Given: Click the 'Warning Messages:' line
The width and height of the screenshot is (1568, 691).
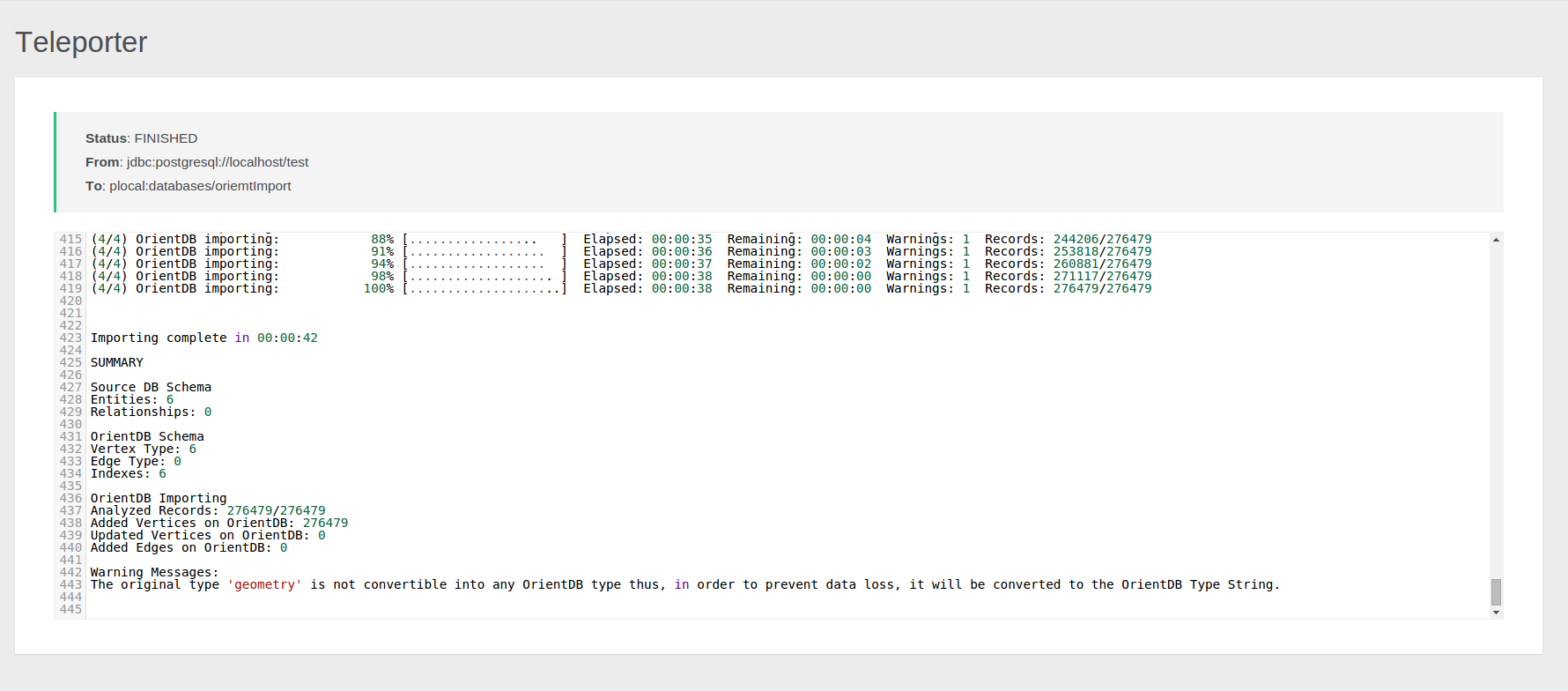Looking at the screenshot, I should point(155,572).
